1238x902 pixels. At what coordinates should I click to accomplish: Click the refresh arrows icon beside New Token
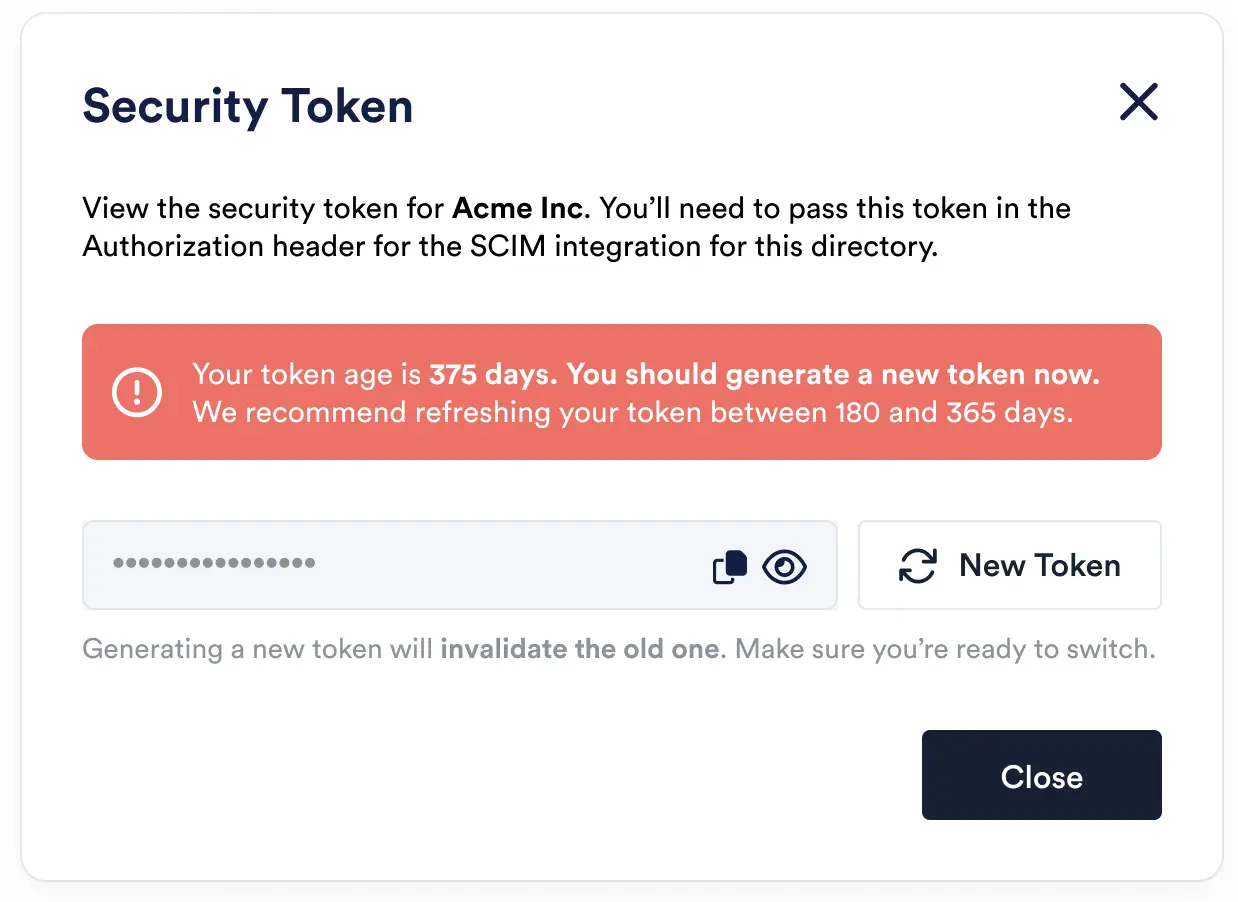coord(917,565)
